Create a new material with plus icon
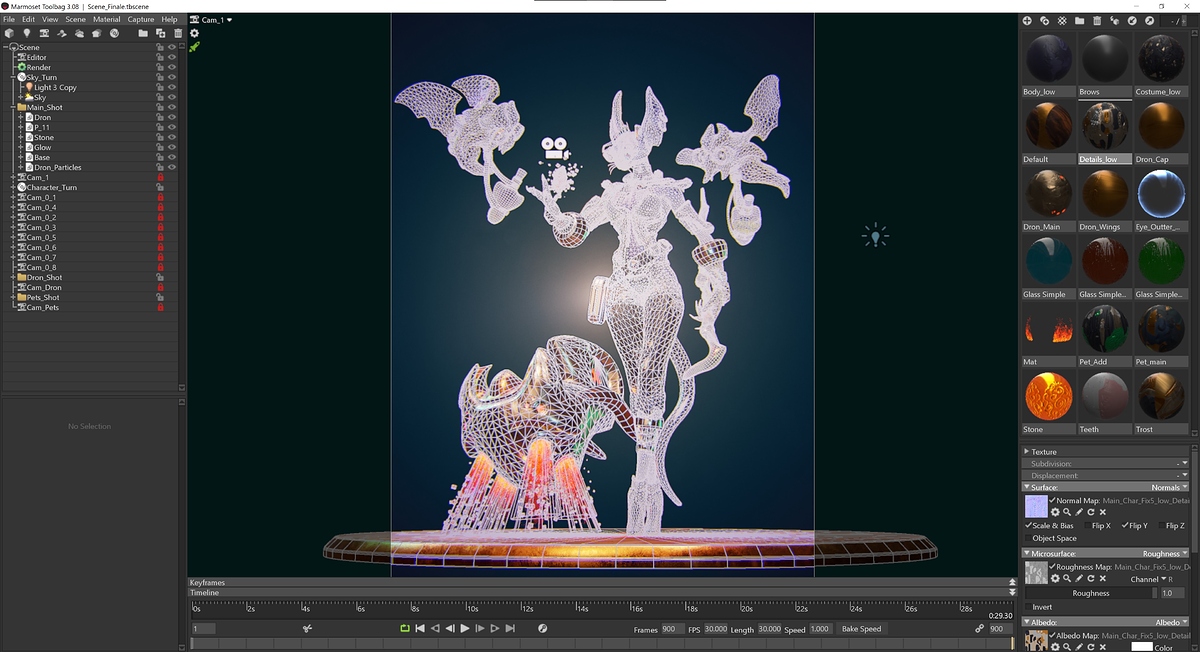 click(1027, 20)
